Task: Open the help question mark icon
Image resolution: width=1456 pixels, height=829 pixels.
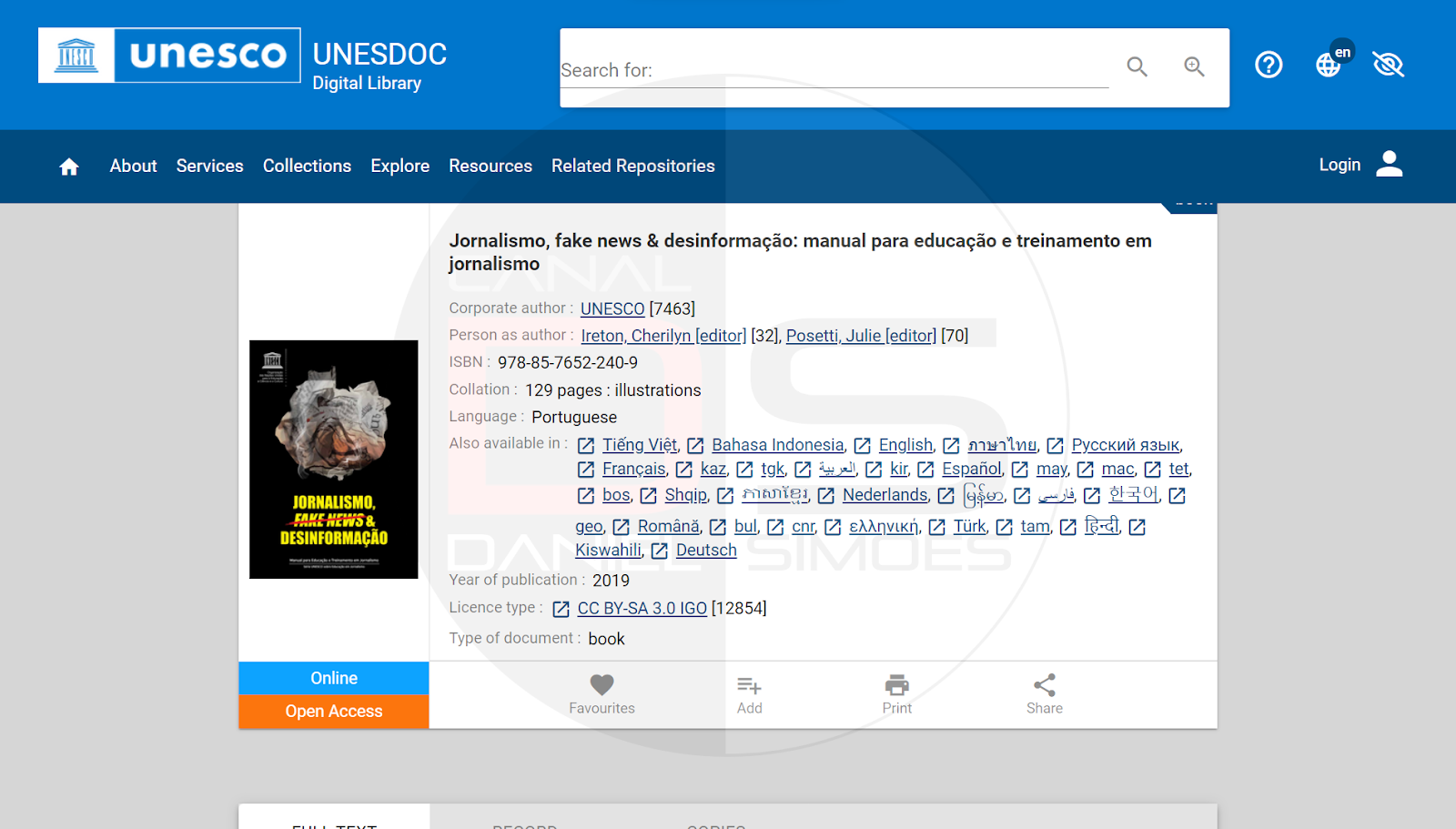Action: click(1269, 65)
